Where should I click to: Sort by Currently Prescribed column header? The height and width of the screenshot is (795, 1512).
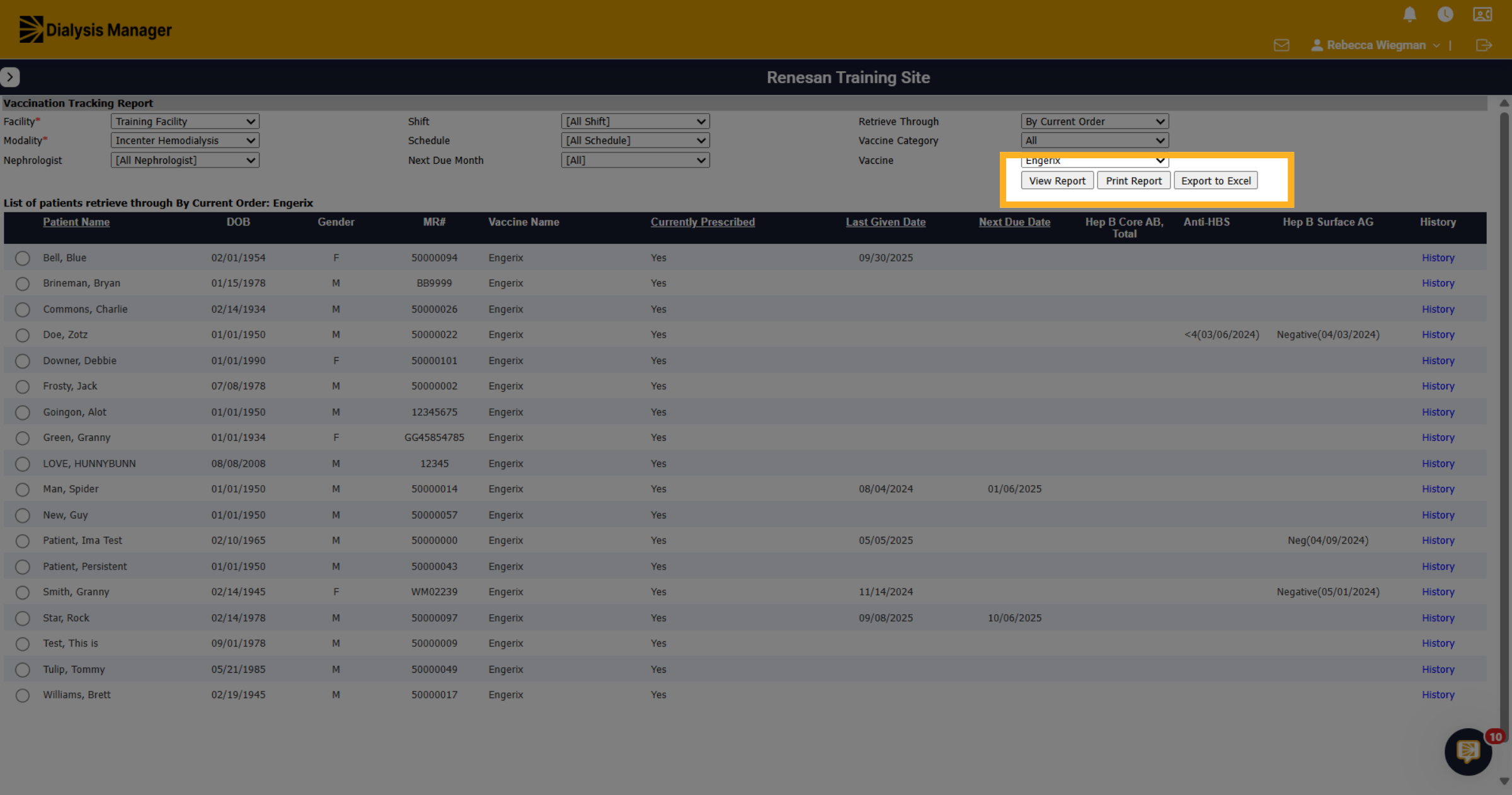point(702,222)
